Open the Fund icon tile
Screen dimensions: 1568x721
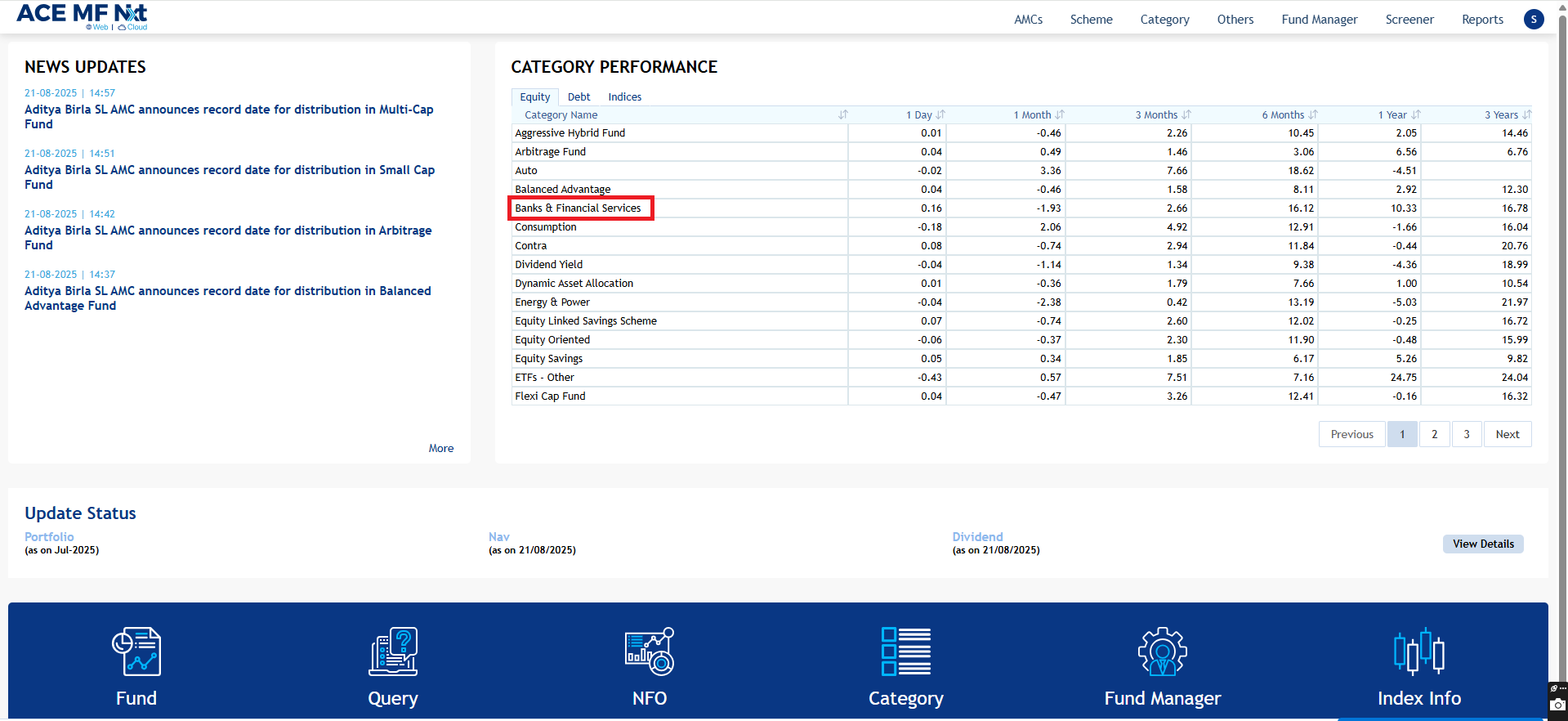coord(136,652)
